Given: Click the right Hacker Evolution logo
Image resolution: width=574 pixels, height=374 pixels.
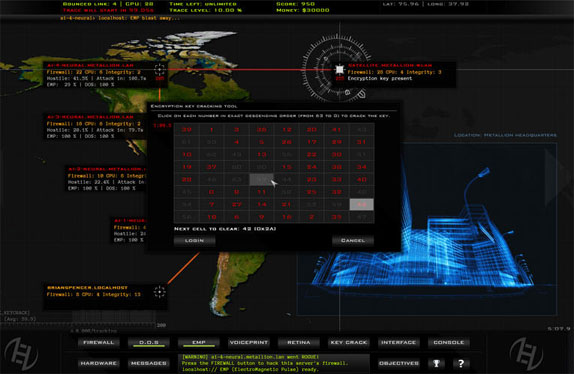Looking at the screenshot, I should tap(526, 354).
